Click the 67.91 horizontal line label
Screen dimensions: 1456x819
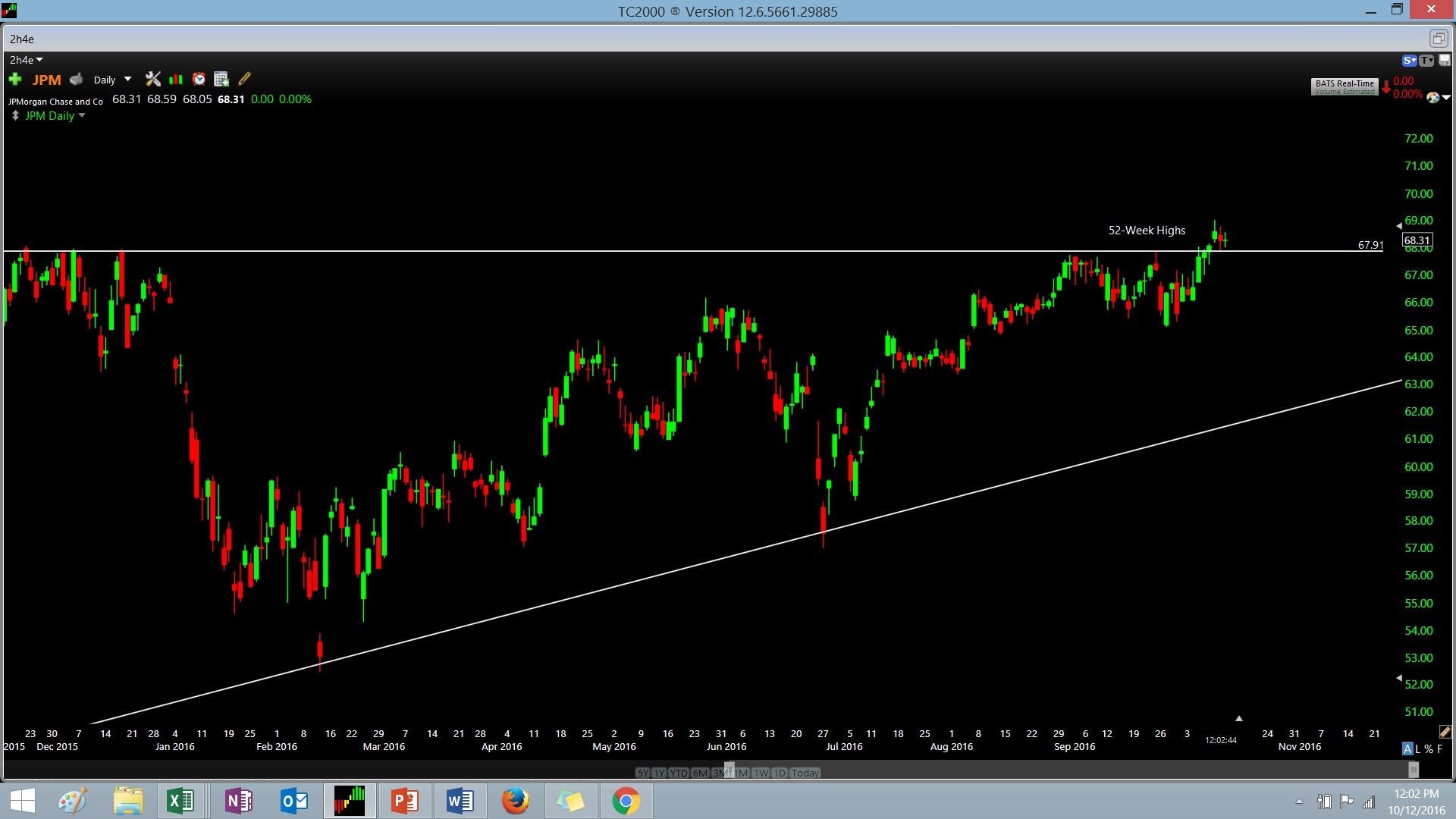tap(1371, 245)
